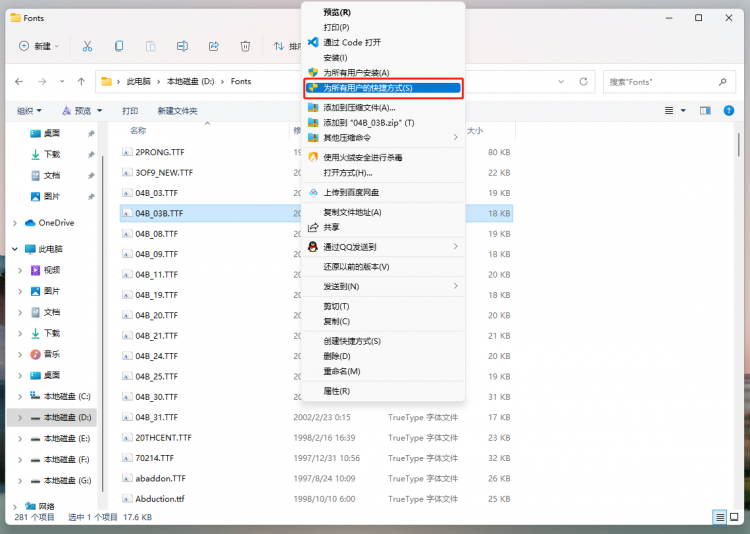Select 为所有用户安装(A) in context menu

pos(356,73)
